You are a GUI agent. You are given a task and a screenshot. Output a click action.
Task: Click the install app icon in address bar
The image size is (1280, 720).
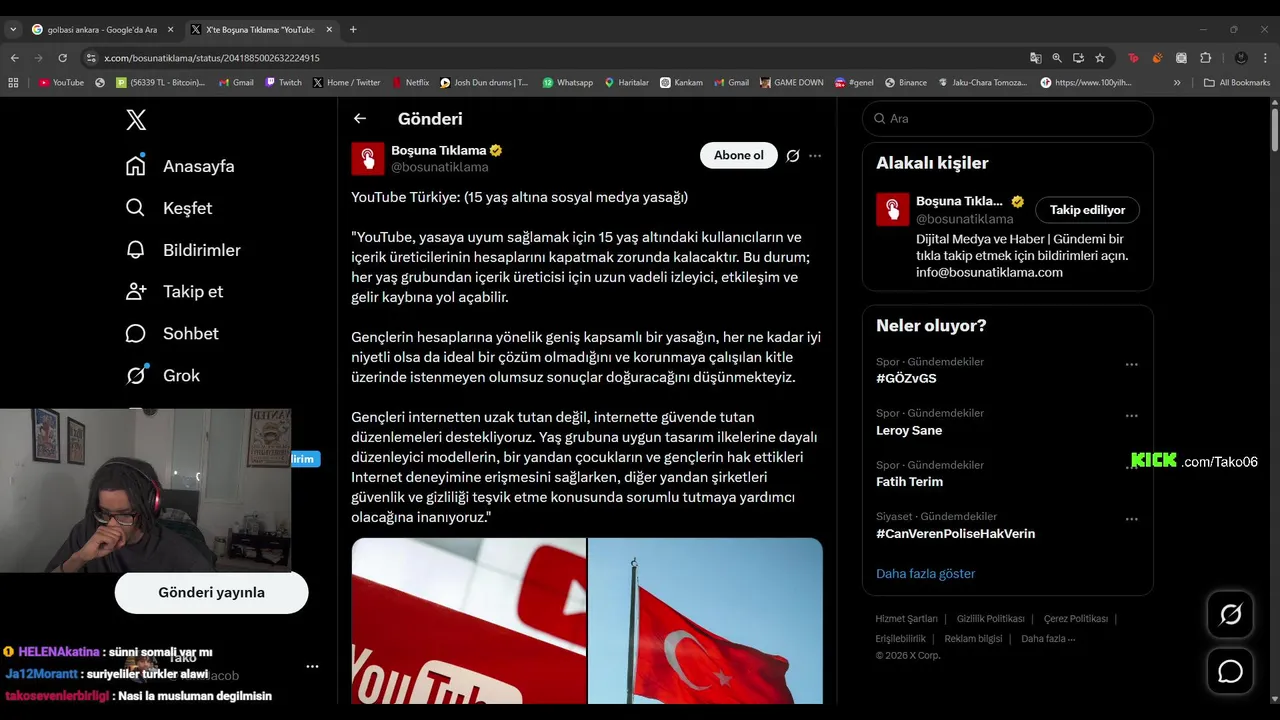1078,58
